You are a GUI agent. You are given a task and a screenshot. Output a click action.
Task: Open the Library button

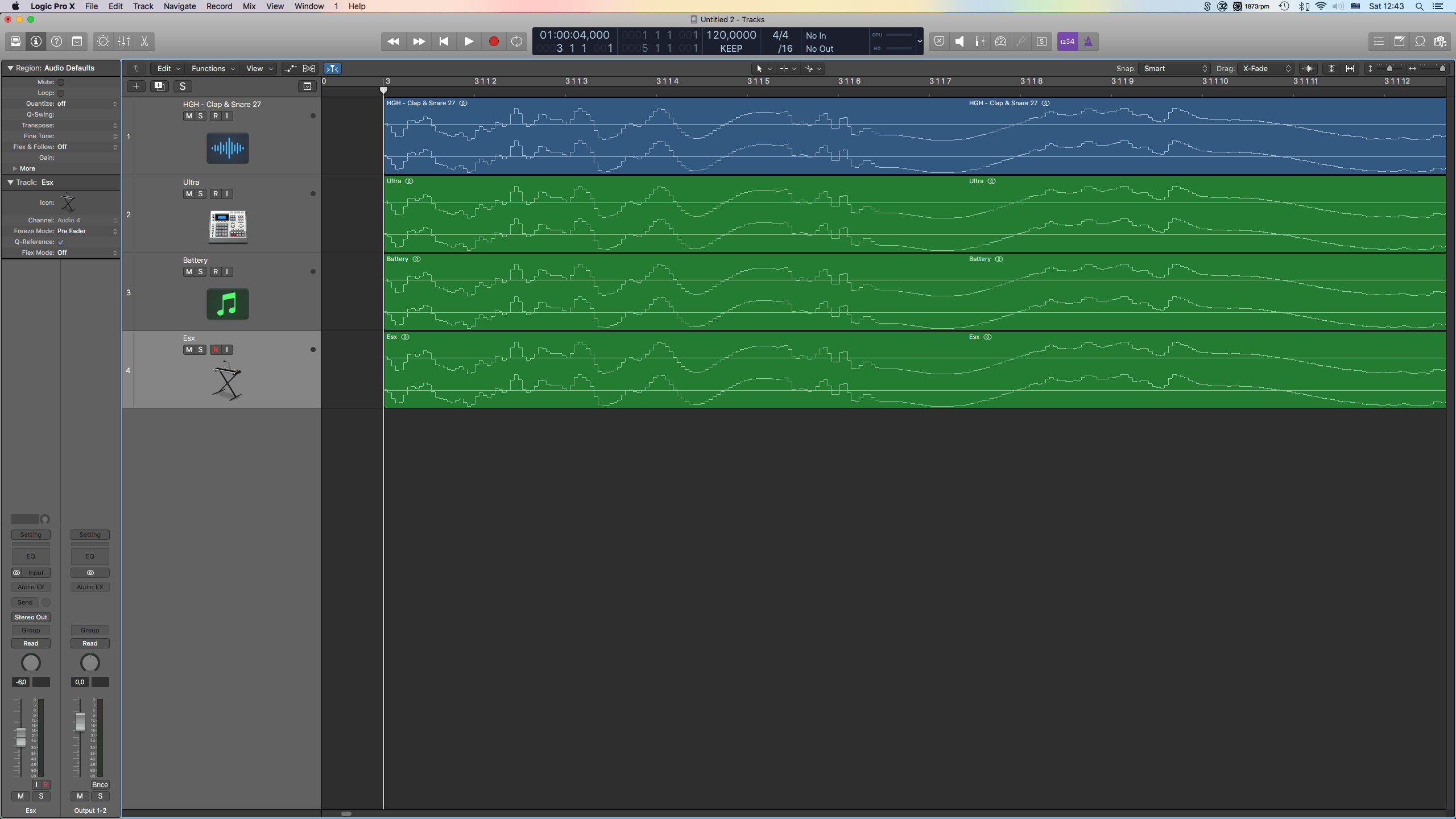coord(15,42)
